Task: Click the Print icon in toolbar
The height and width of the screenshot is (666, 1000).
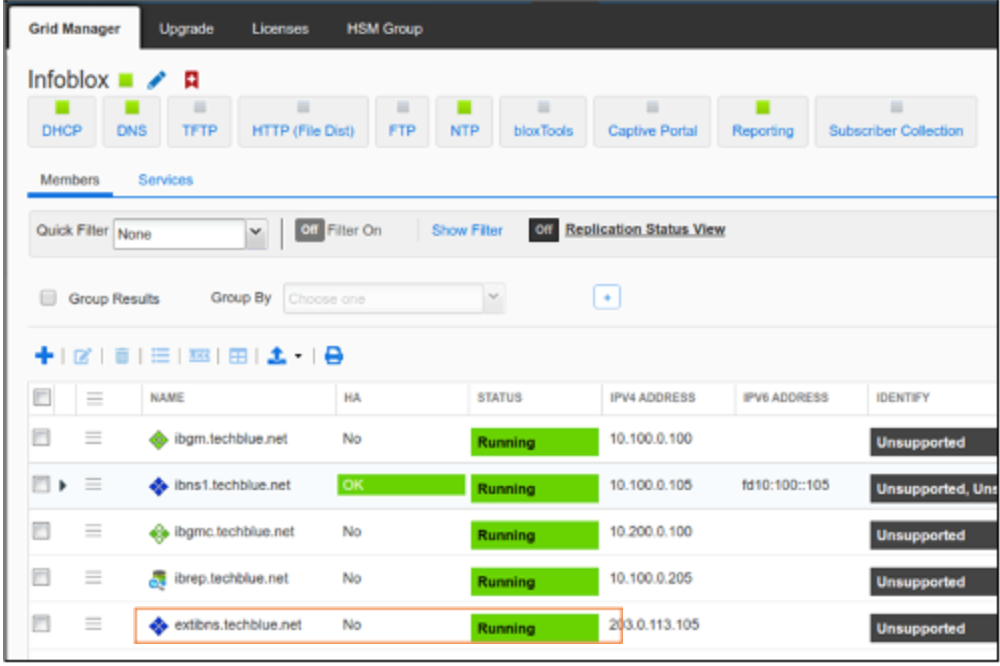Action: 334,355
